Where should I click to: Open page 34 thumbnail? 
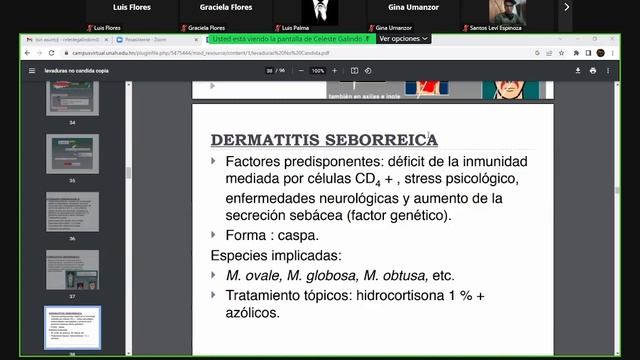(72, 98)
